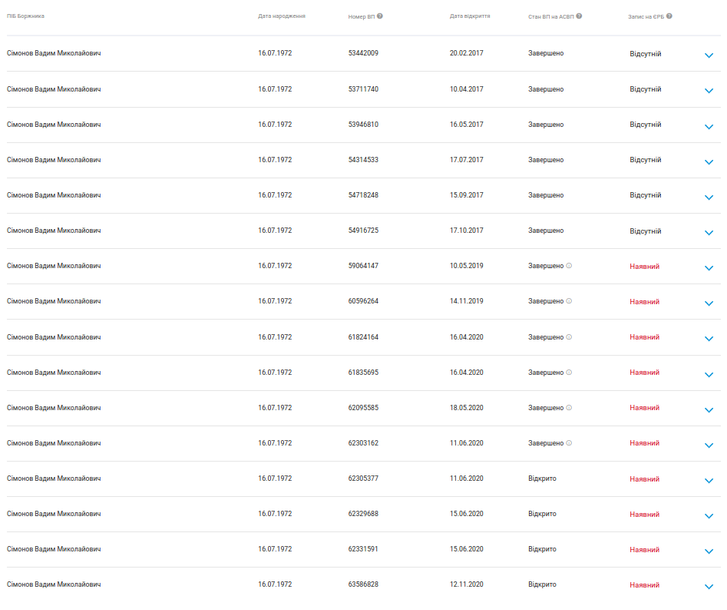The width and height of the screenshot is (727, 610).
Task: Click info icon beside Завершено for 62303162
Action: pyautogui.click(x=569, y=443)
